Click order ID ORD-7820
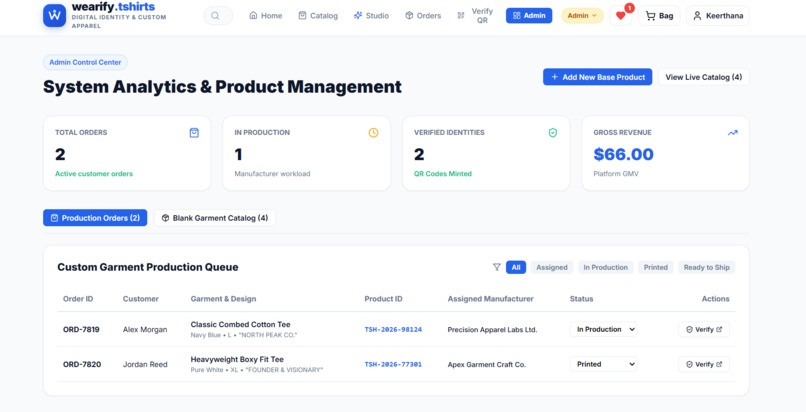Image resolution: width=806 pixels, height=412 pixels. coord(82,364)
